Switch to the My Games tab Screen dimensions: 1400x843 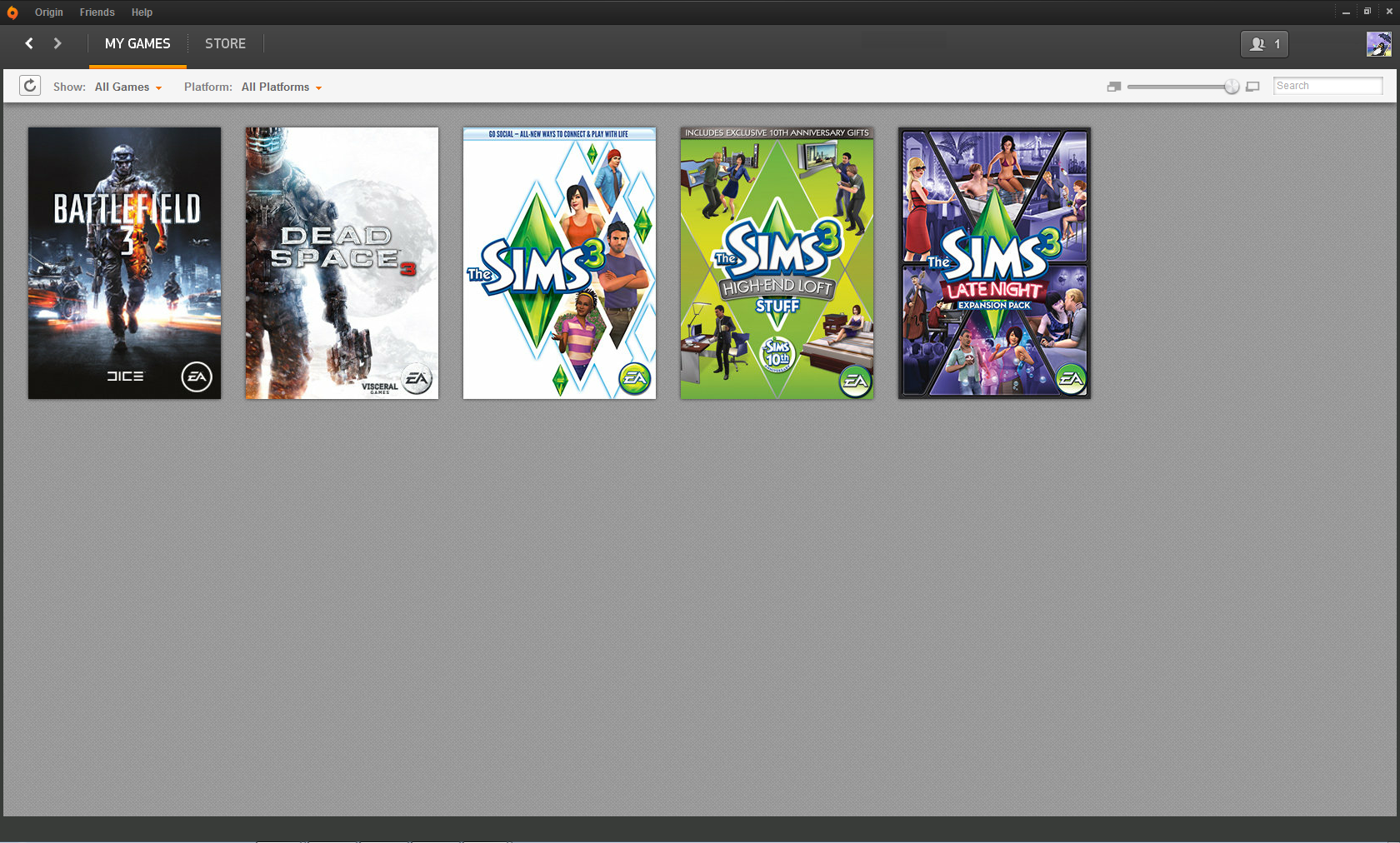tap(137, 43)
